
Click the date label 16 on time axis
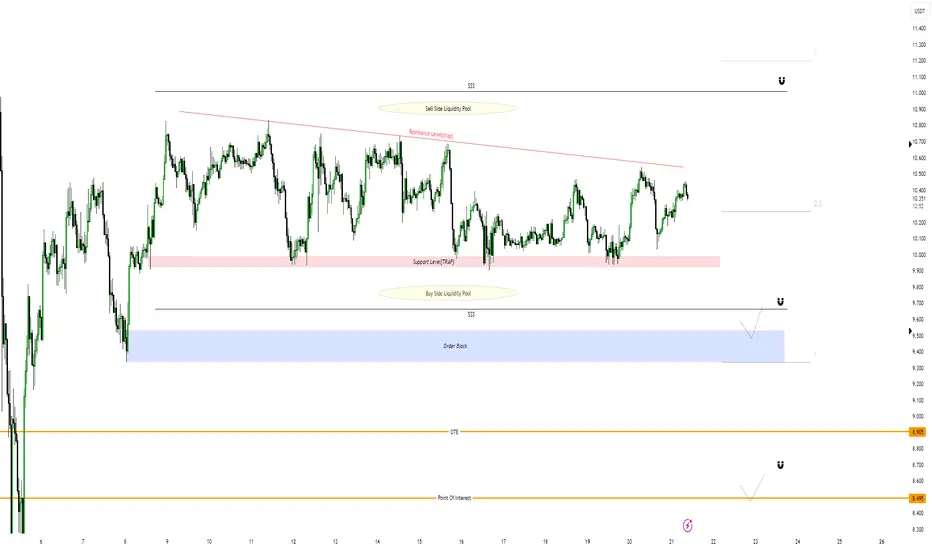461,542
